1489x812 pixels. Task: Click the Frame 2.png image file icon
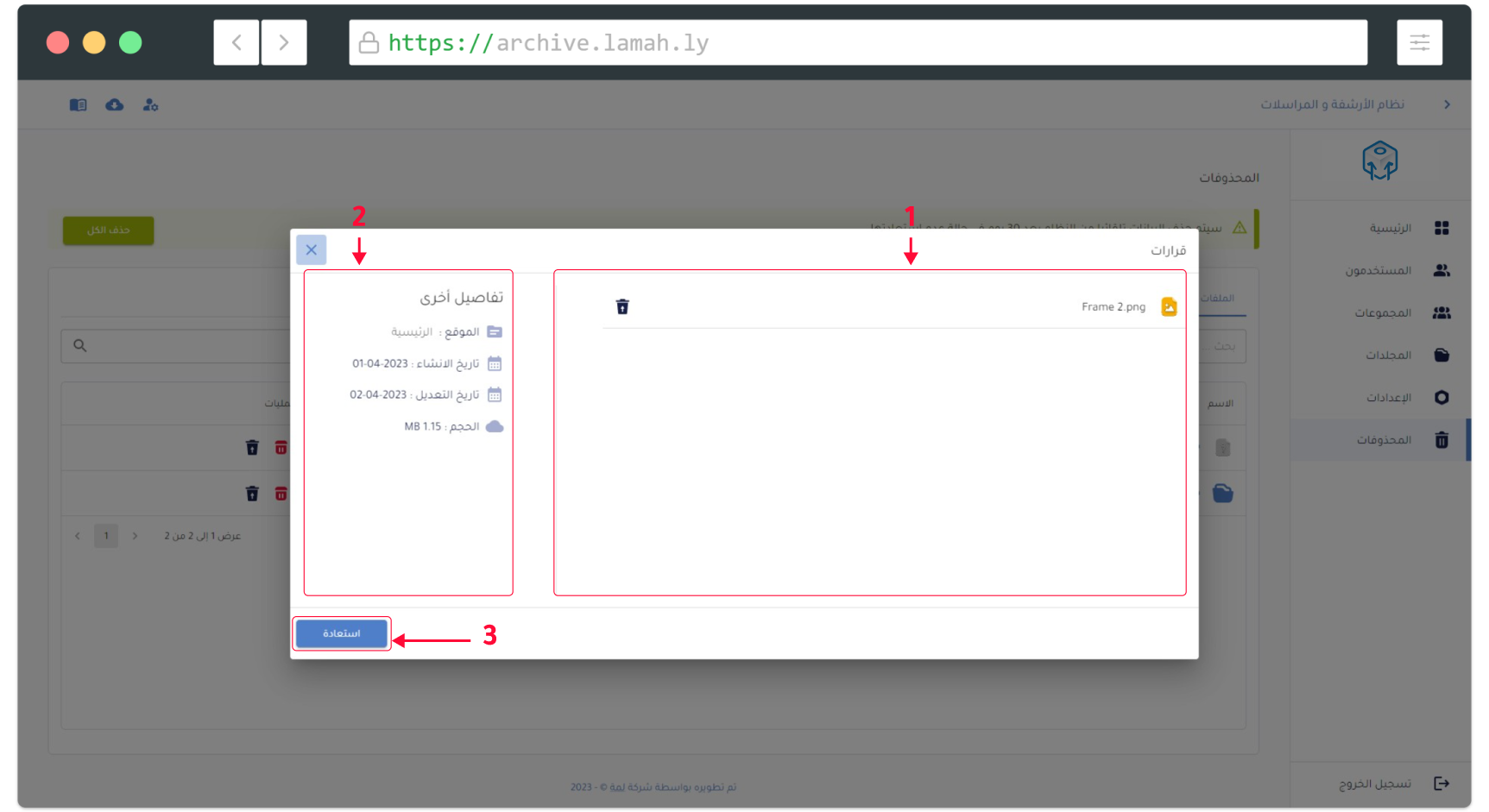click(1169, 306)
